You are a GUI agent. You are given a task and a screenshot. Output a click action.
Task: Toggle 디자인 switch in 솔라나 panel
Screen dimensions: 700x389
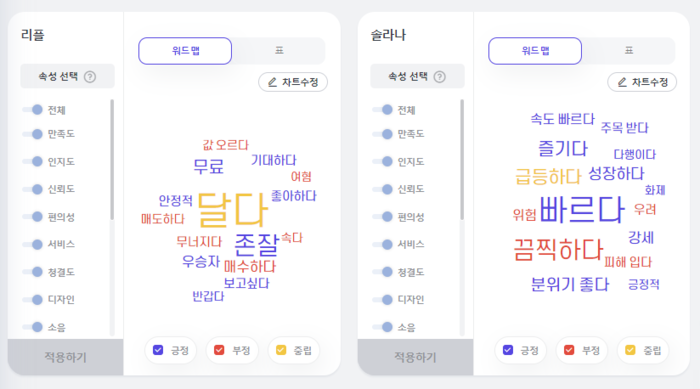(383, 299)
